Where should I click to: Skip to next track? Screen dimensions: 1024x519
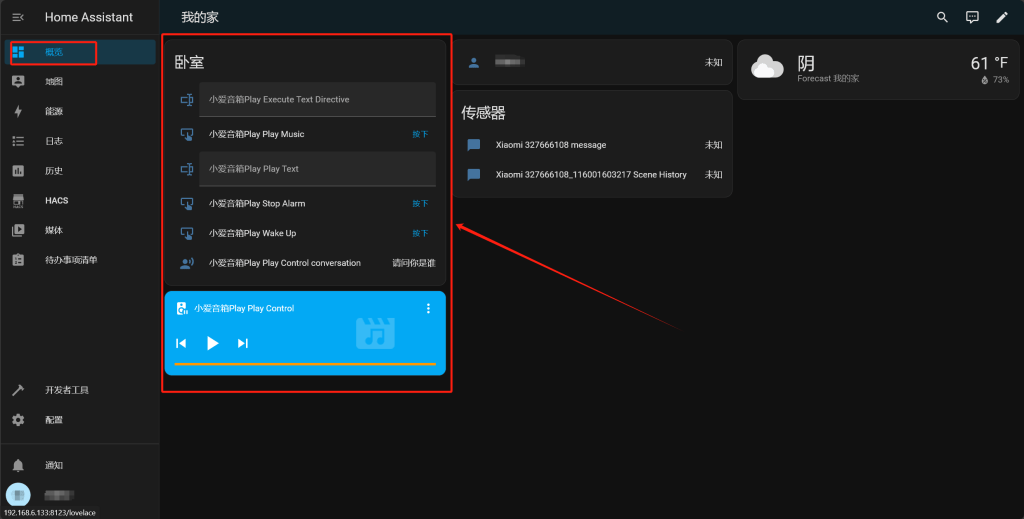point(243,343)
